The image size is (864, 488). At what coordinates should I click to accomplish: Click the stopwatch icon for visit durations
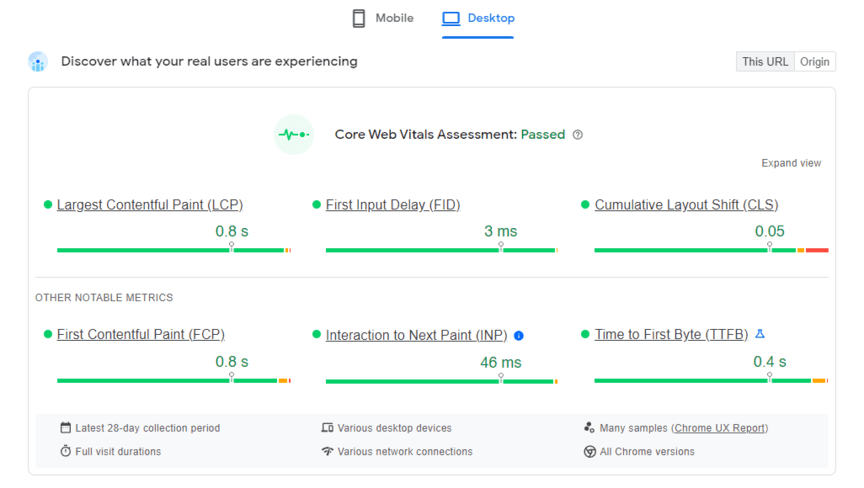click(65, 452)
